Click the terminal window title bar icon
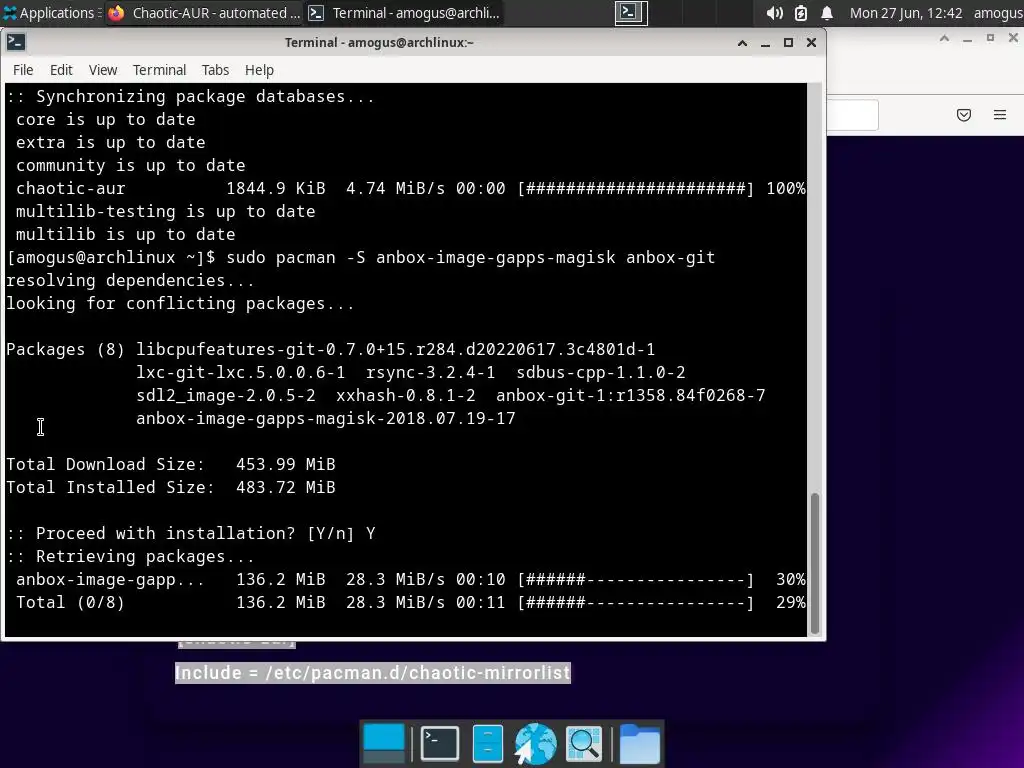 coord(16,42)
